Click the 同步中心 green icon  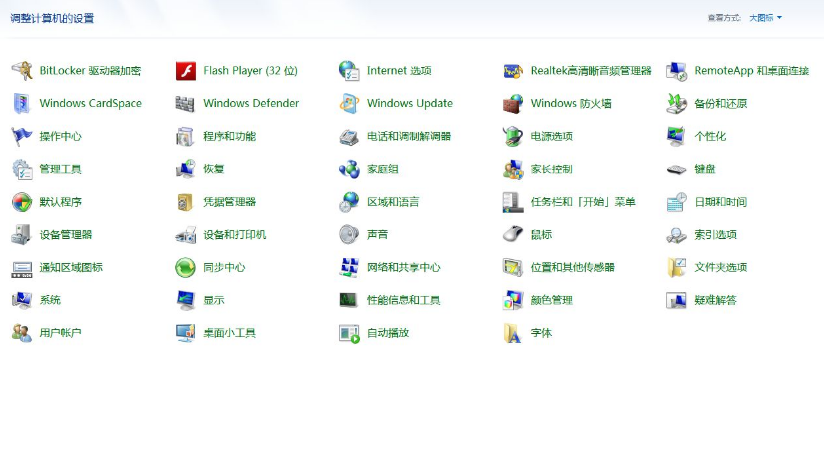click(x=186, y=268)
